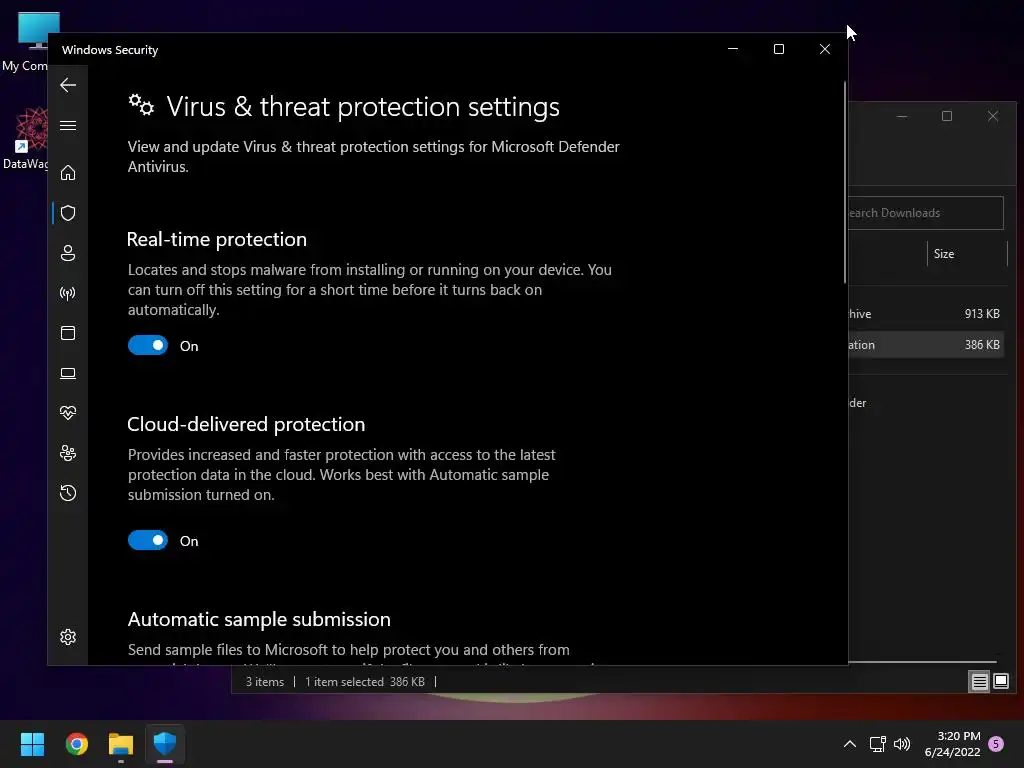
Task: Maximize the Windows Security window
Action: (x=778, y=49)
